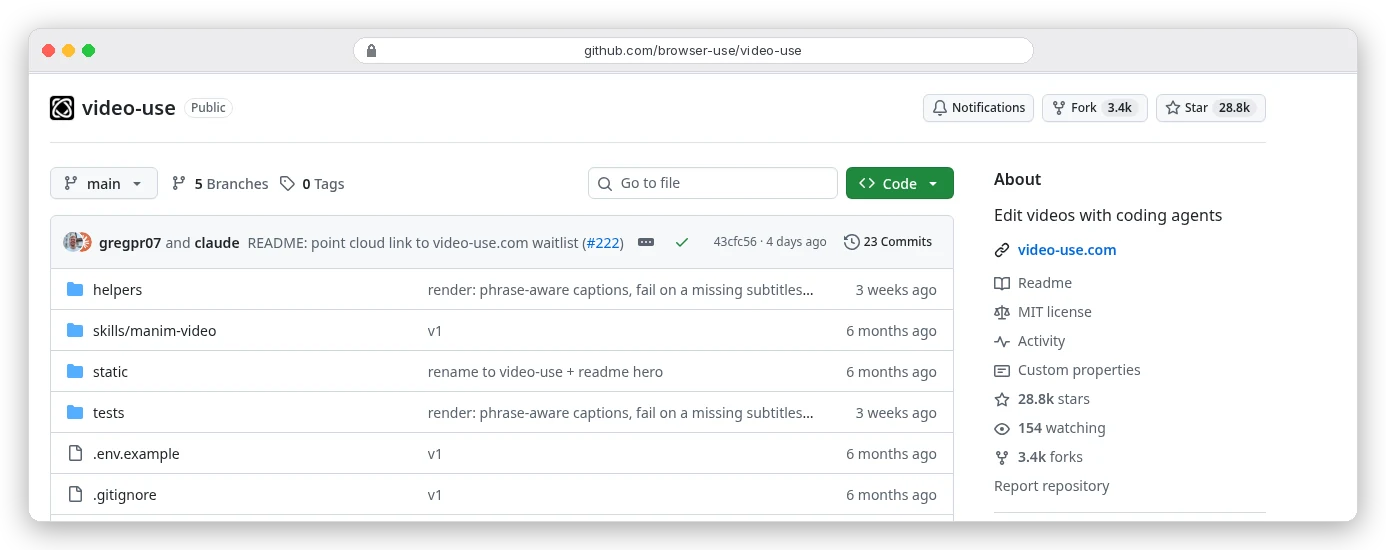Click '3 weeks ago' in helpers row
The width and height of the screenshot is (1386, 550).
pos(896,290)
